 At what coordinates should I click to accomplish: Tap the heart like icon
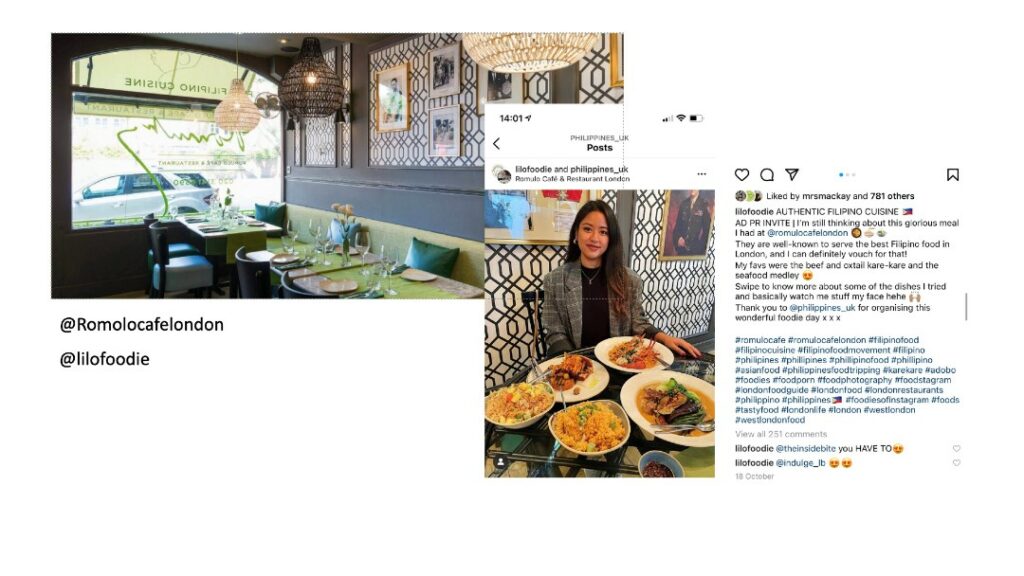point(741,174)
